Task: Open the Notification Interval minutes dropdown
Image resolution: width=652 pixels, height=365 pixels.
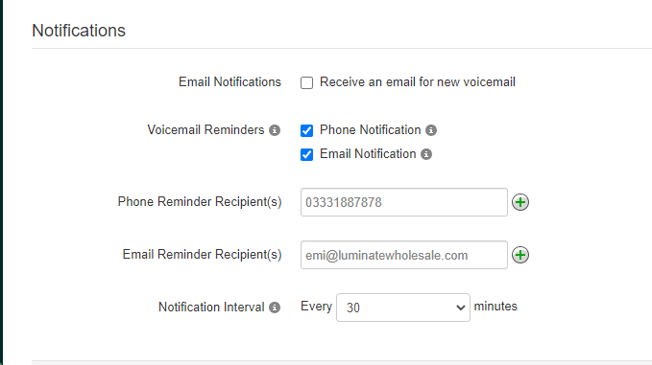Action: tap(403, 308)
